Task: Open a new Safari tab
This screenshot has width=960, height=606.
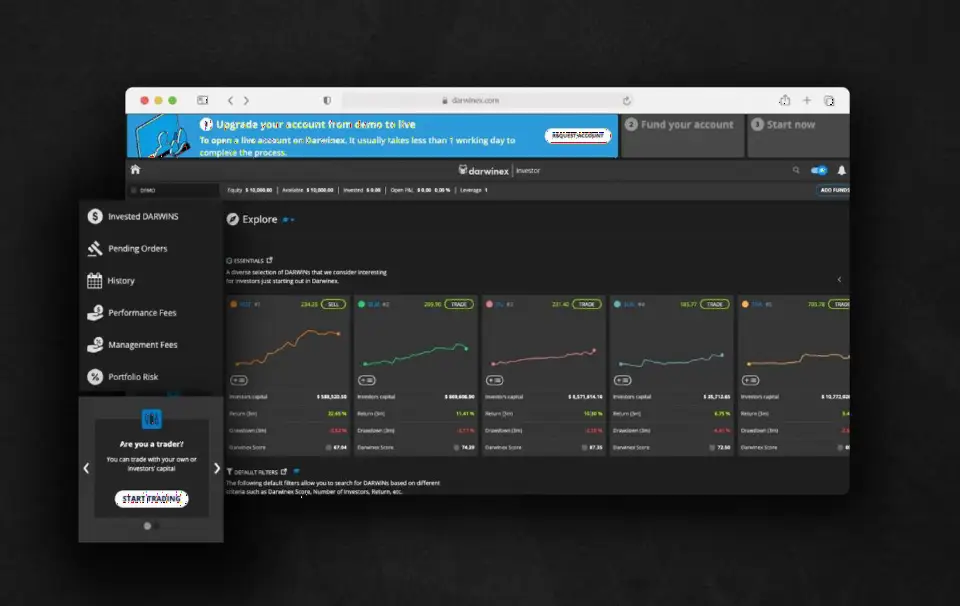Action: 807,100
